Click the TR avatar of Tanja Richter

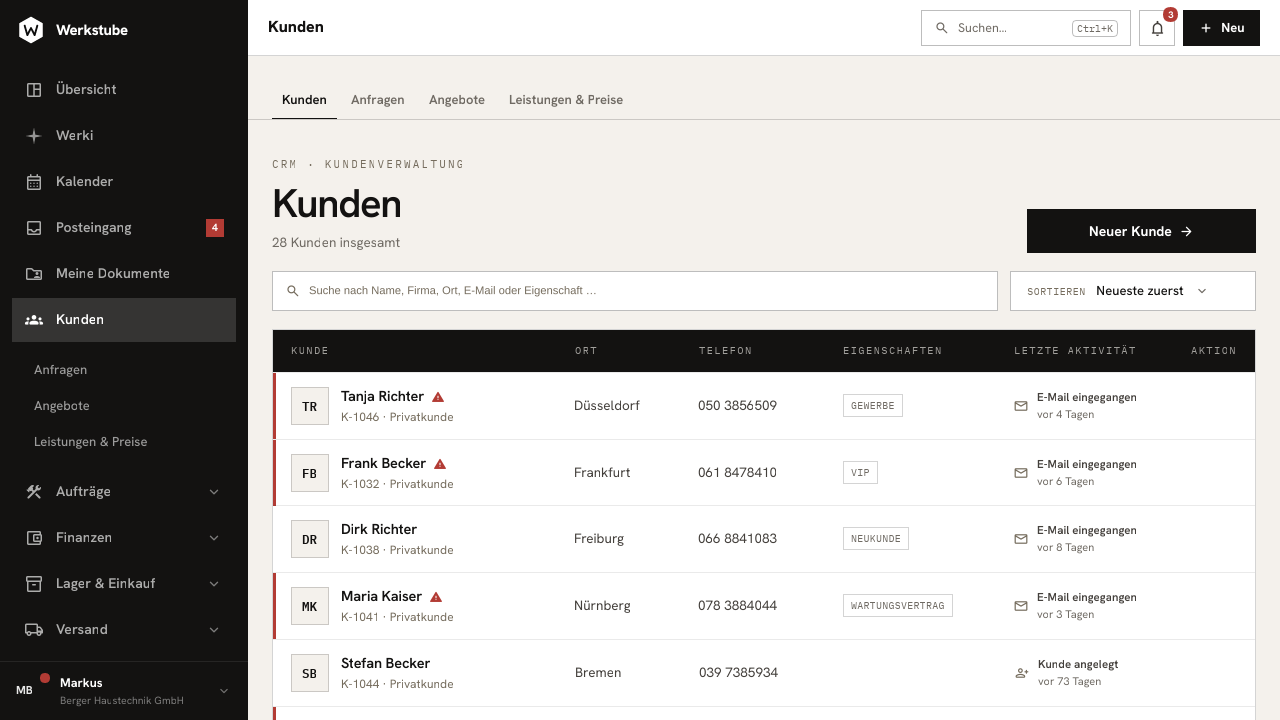[x=310, y=406]
